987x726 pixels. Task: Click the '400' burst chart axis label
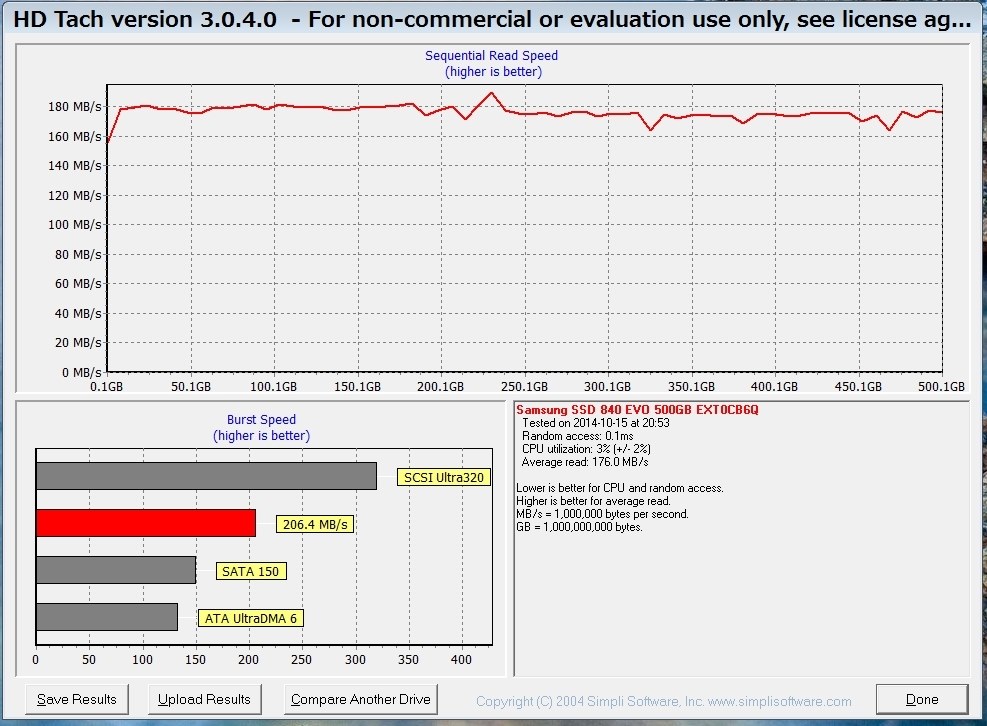pos(461,659)
